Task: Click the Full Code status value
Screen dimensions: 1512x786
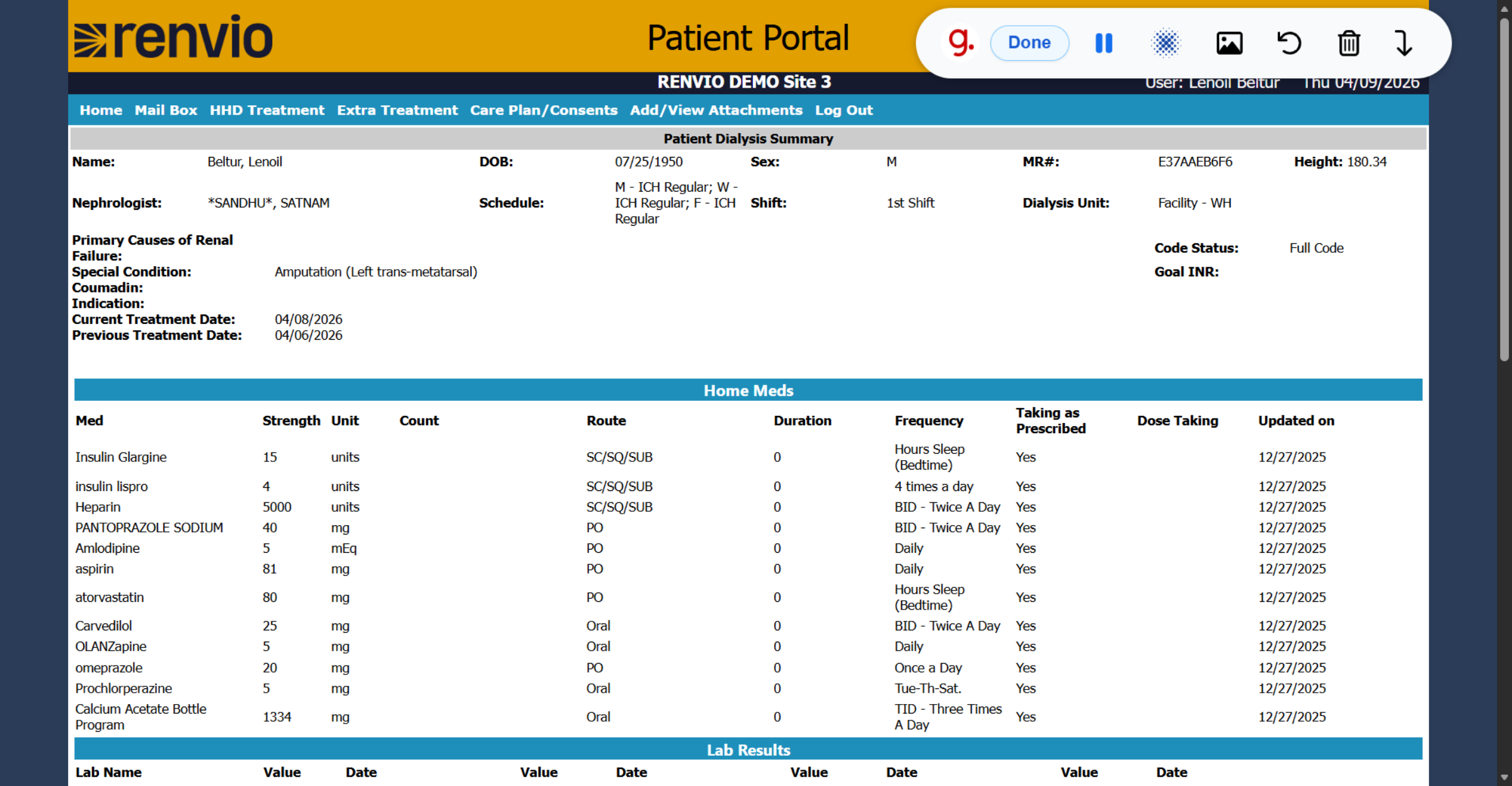Action: coord(1317,248)
